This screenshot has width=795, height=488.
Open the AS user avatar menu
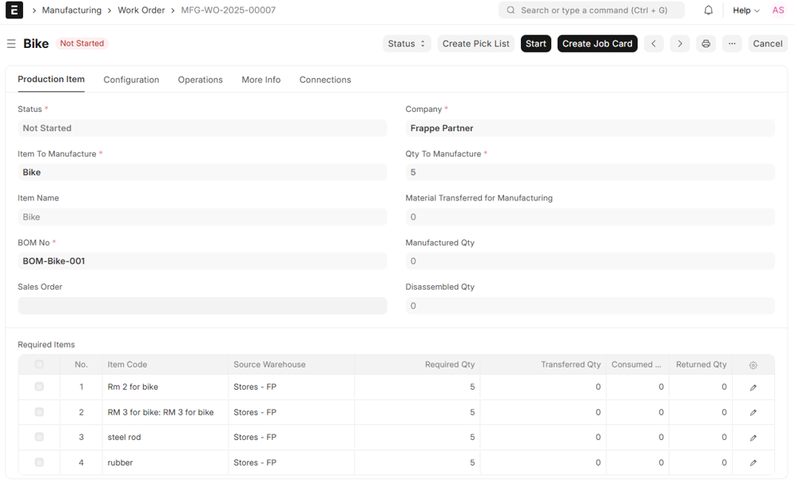(x=778, y=10)
